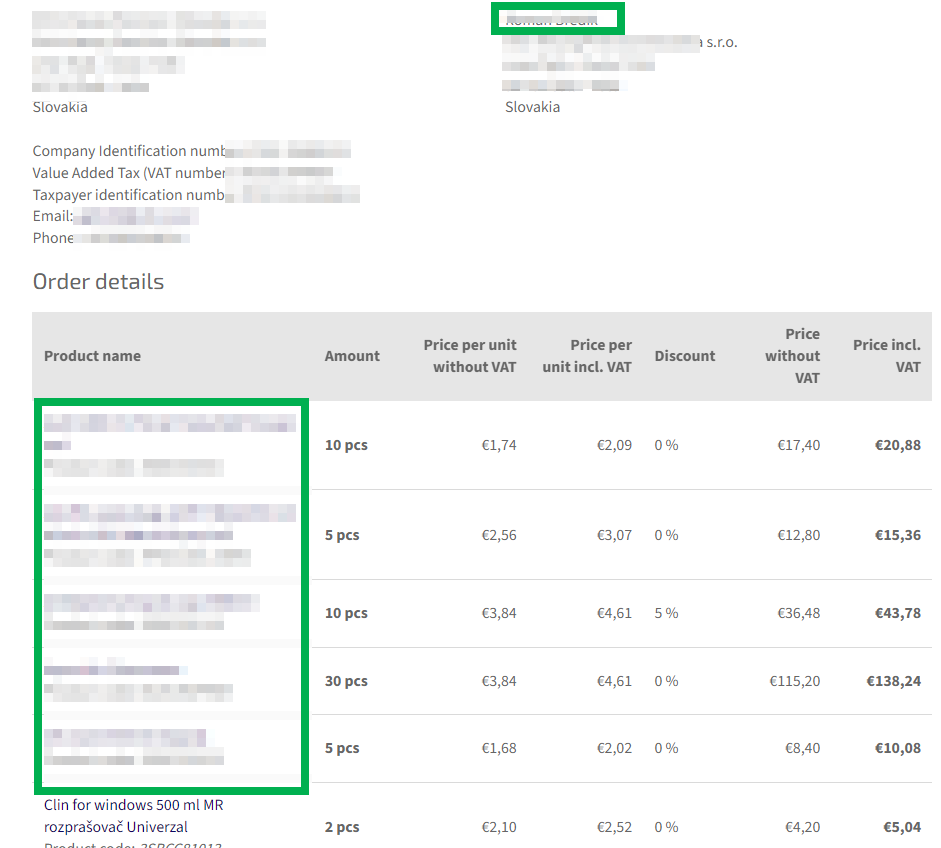This screenshot has width=941, height=848.
Task: Click the Product name column header
Action: (x=92, y=356)
